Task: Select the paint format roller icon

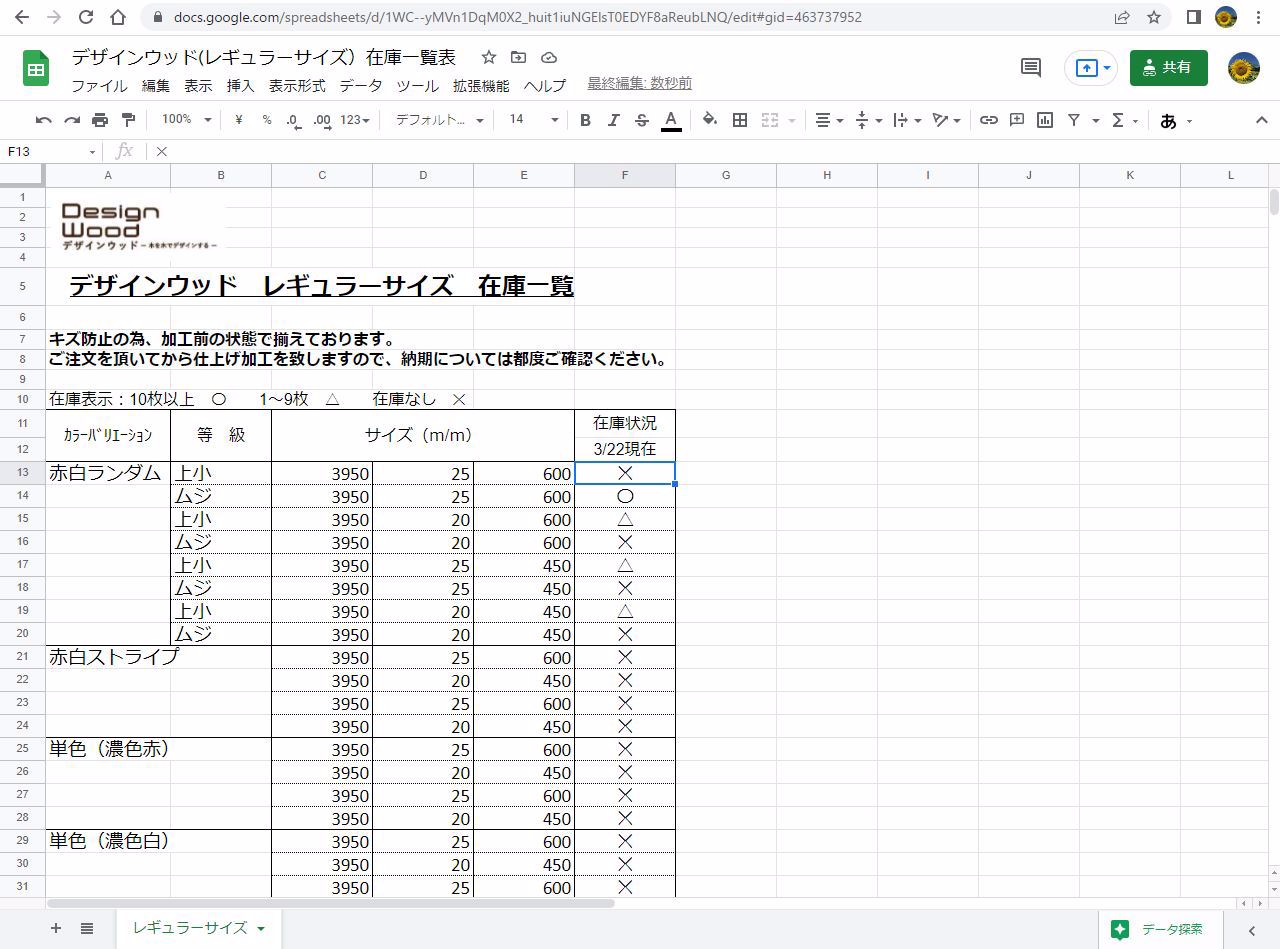Action: [x=128, y=120]
